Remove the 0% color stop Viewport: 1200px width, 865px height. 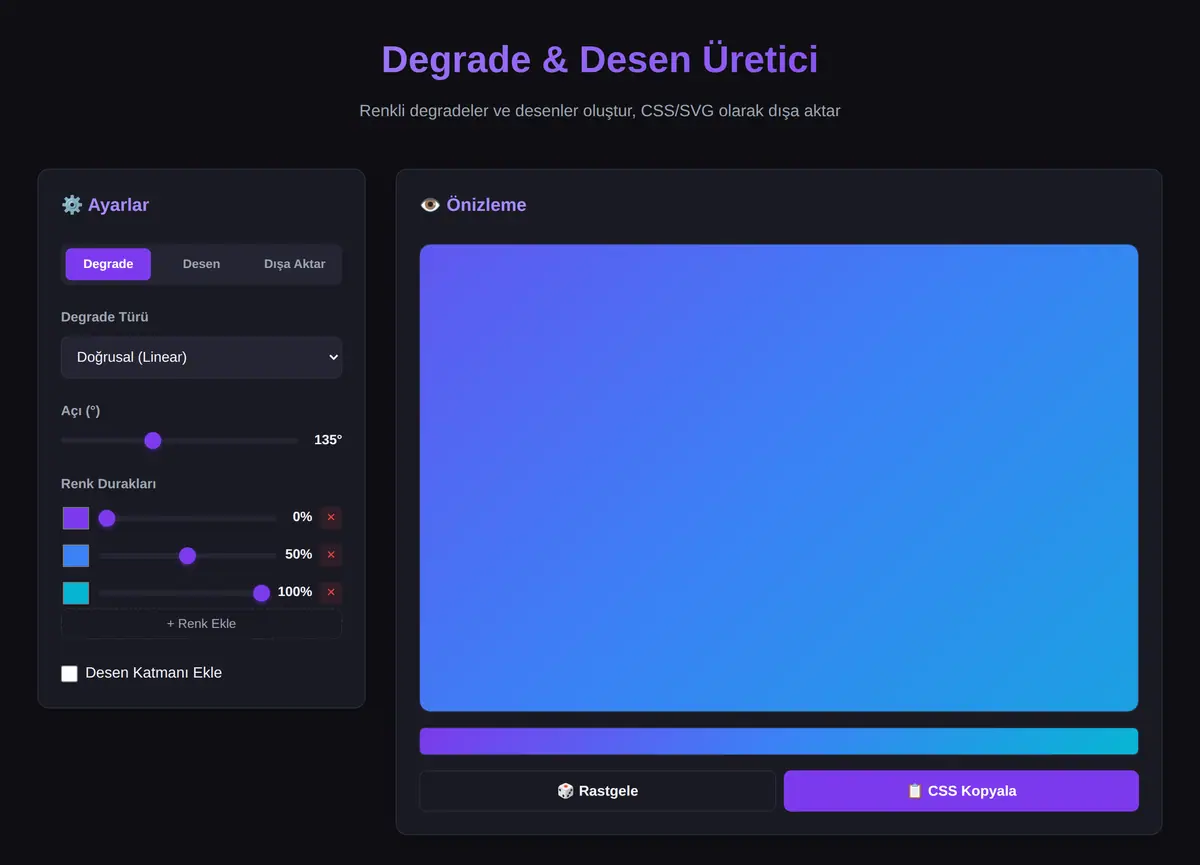pos(331,518)
